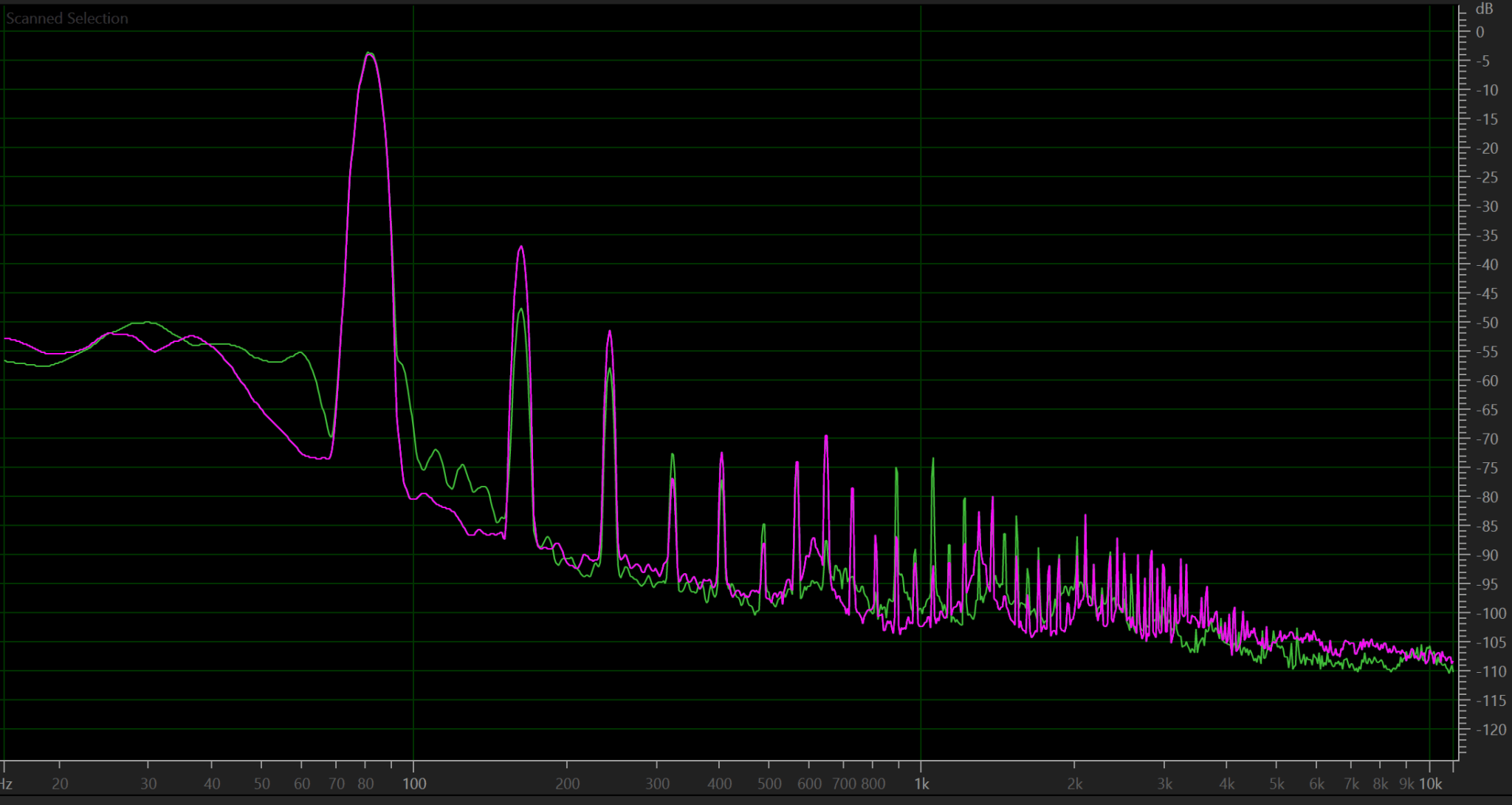Image resolution: width=1512 pixels, height=805 pixels.
Task: Click the 4k frequency axis label
Action: [1227, 784]
